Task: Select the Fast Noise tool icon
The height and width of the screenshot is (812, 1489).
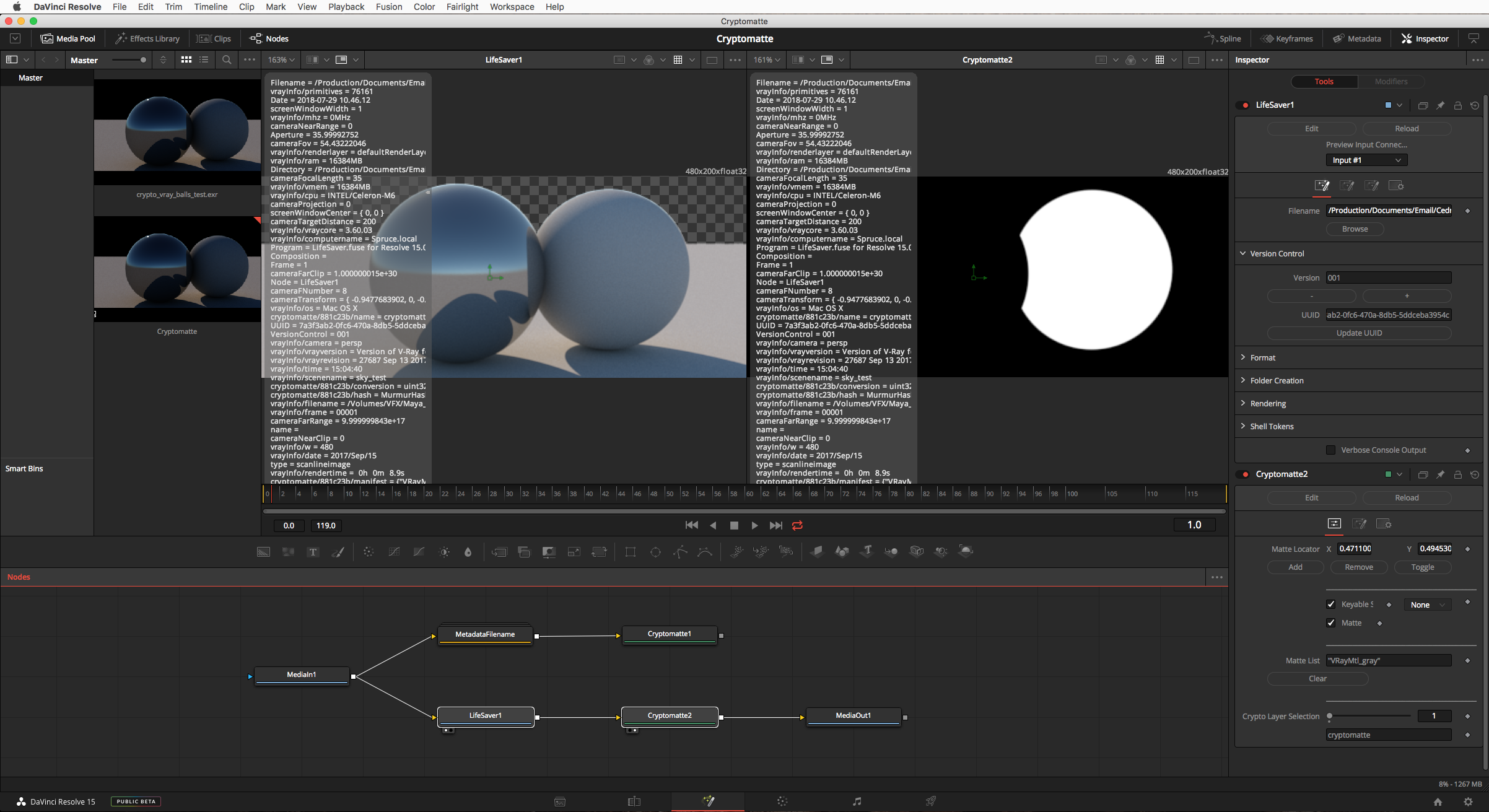Action: tap(288, 551)
